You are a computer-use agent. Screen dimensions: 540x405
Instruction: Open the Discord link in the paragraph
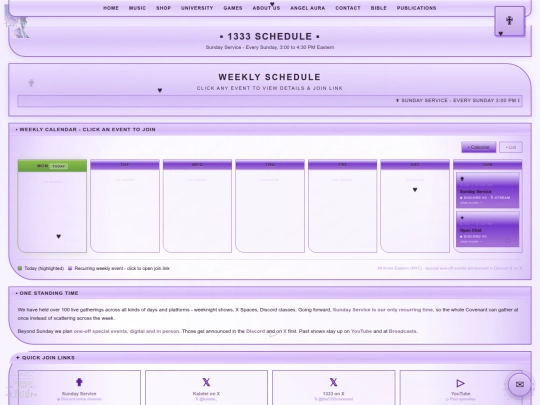(x=255, y=331)
